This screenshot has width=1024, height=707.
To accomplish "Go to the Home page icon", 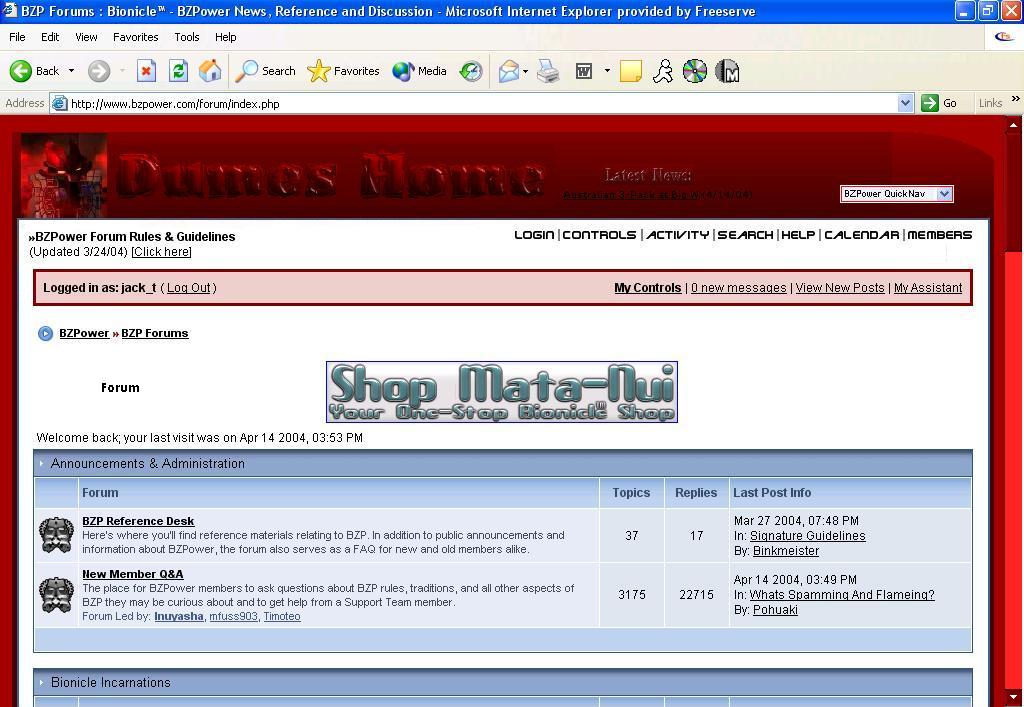I will pos(210,71).
